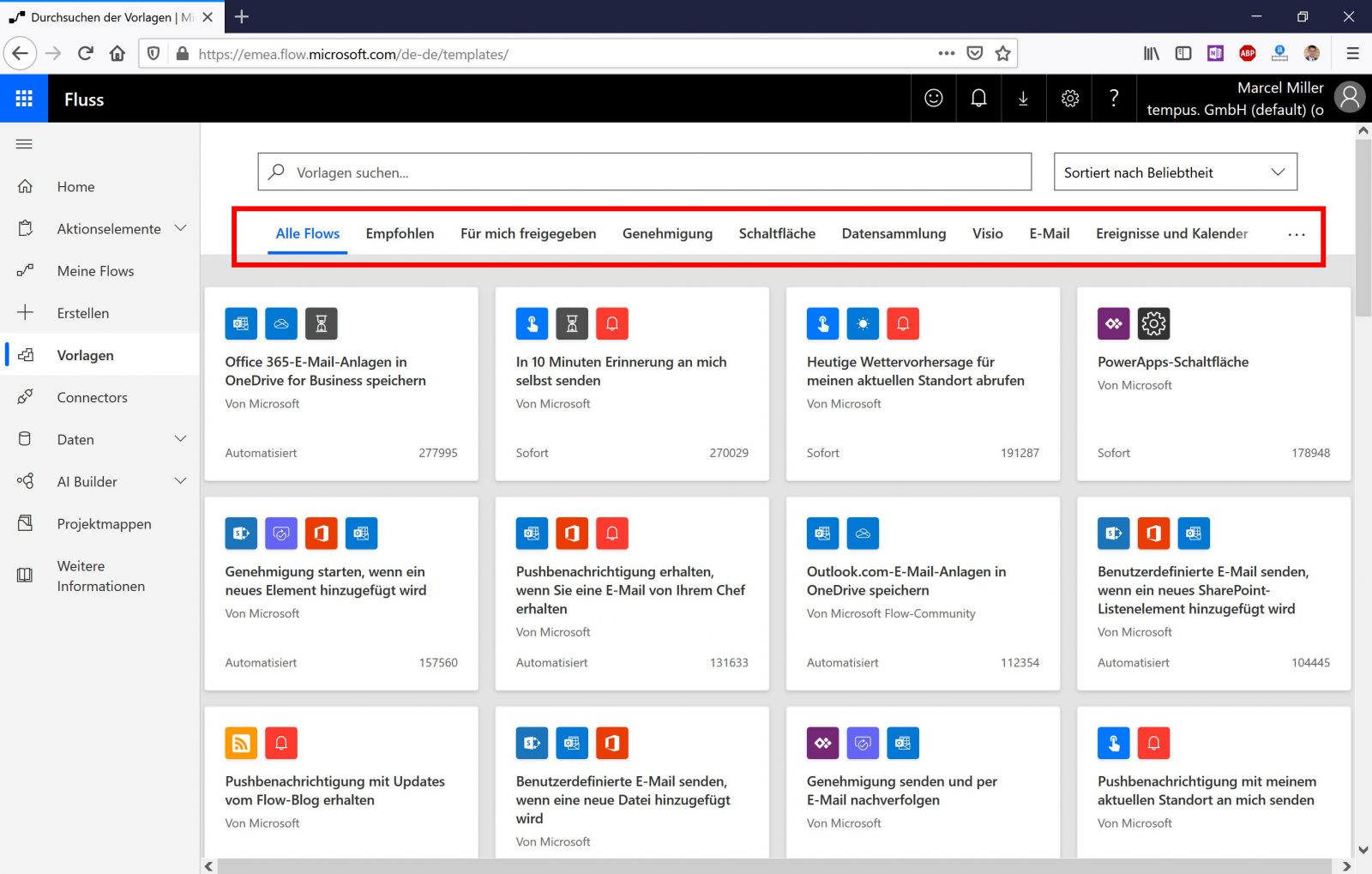Click the Help question mark icon
The height and width of the screenshot is (874, 1372).
1114,98
